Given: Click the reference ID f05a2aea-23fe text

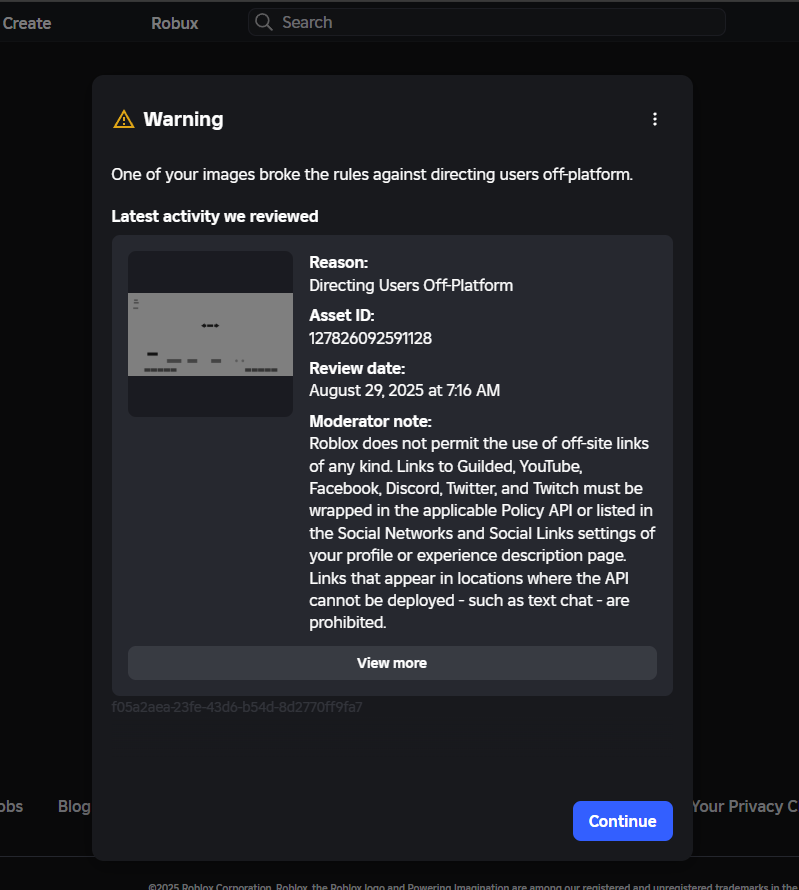Looking at the screenshot, I should click(x=237, y=707).
